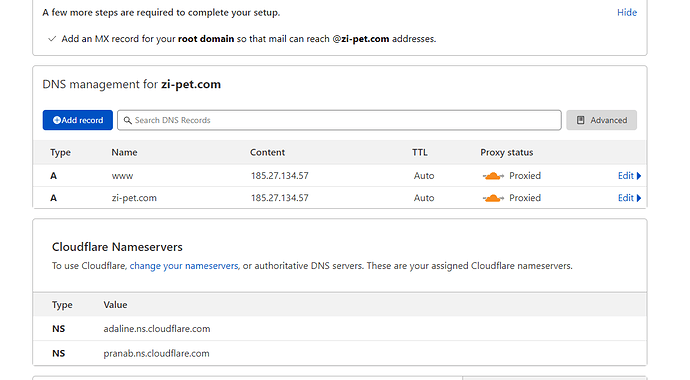Click the Add record button
Image resolution: width=690 pixels, height=380 pixels.
(77, 120)
